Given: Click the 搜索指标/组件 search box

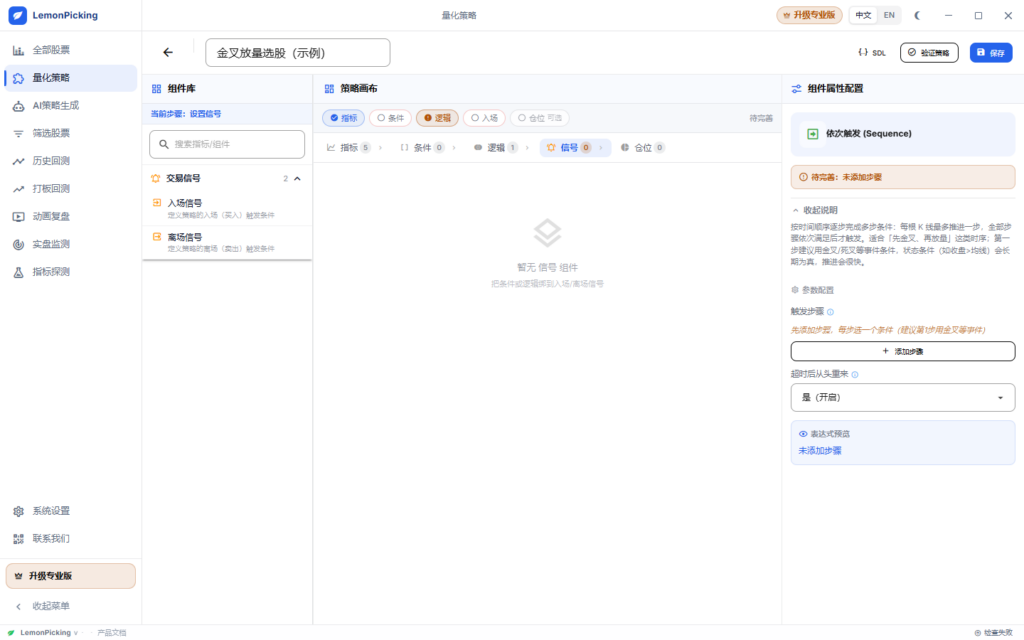Looking at the screenshot, I should pyautogui.click(x=227, y=144).
